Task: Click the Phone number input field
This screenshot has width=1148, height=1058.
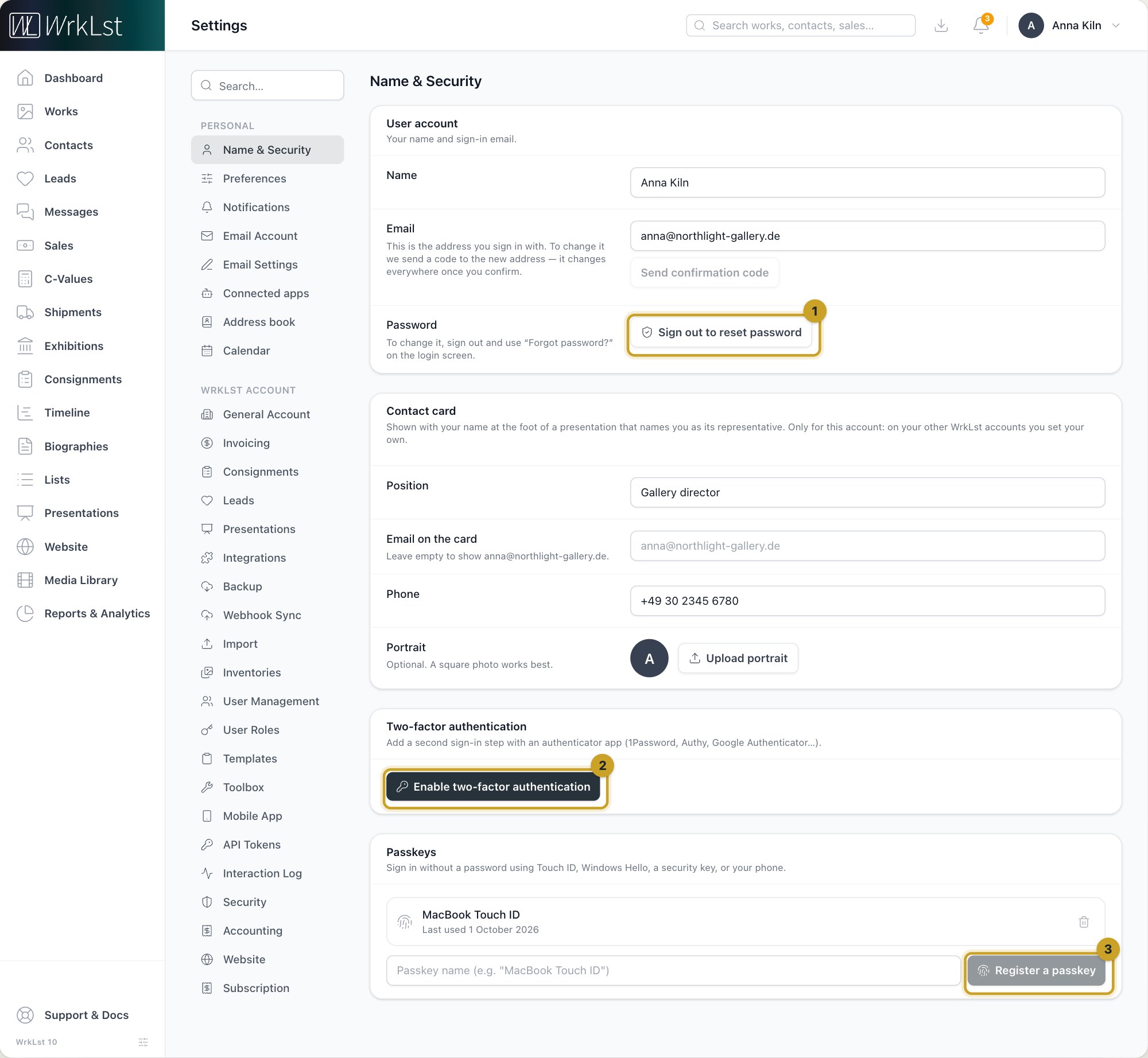Action: coord(867,601)
